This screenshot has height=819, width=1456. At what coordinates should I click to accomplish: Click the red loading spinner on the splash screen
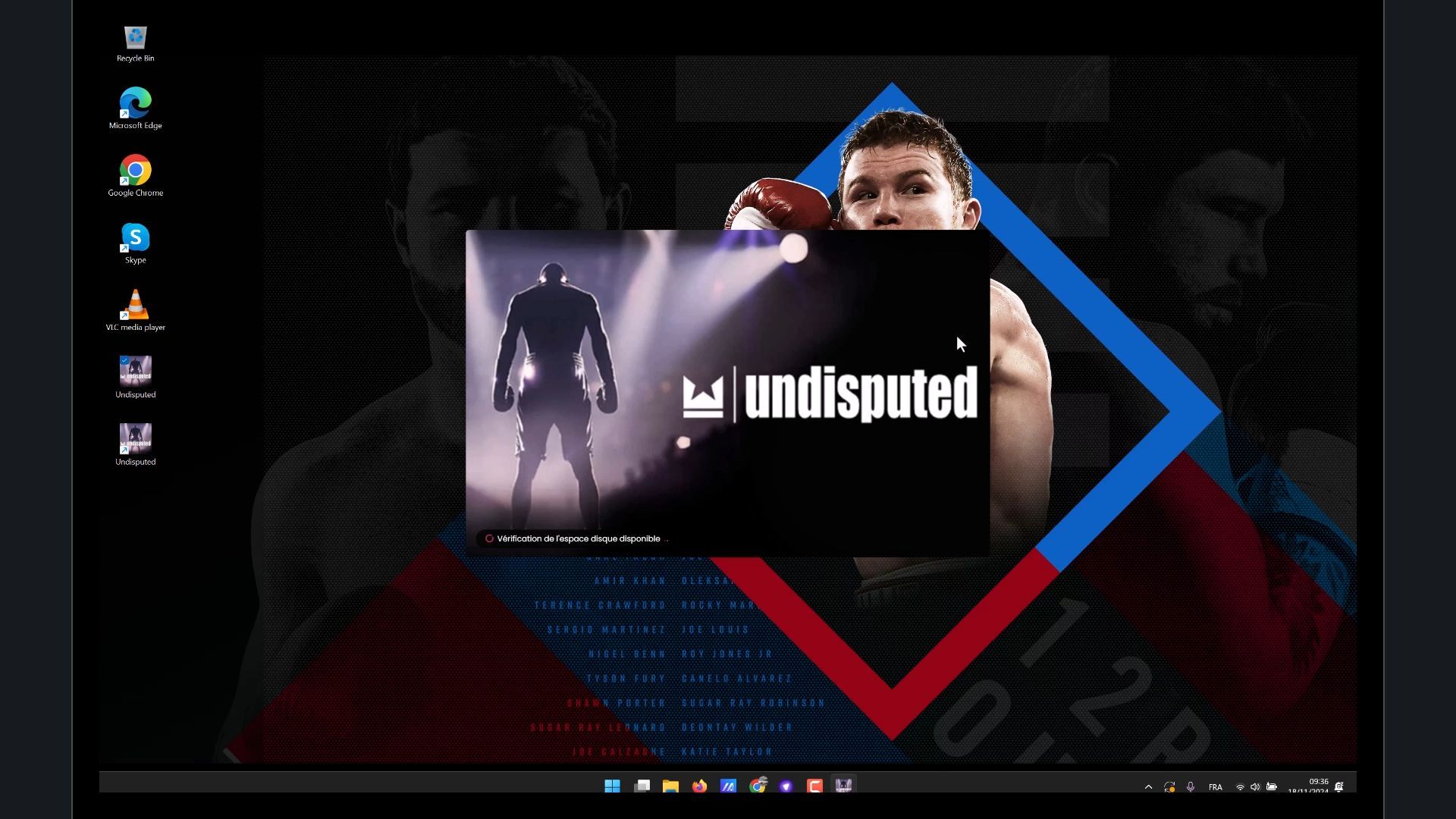489,539
